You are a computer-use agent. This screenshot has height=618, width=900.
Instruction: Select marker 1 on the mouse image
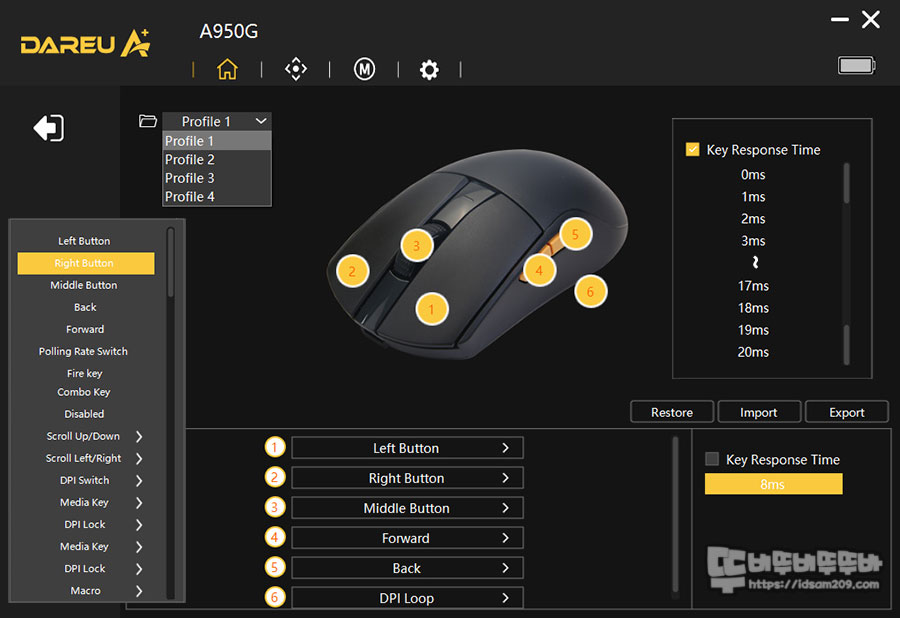[432, 309]
